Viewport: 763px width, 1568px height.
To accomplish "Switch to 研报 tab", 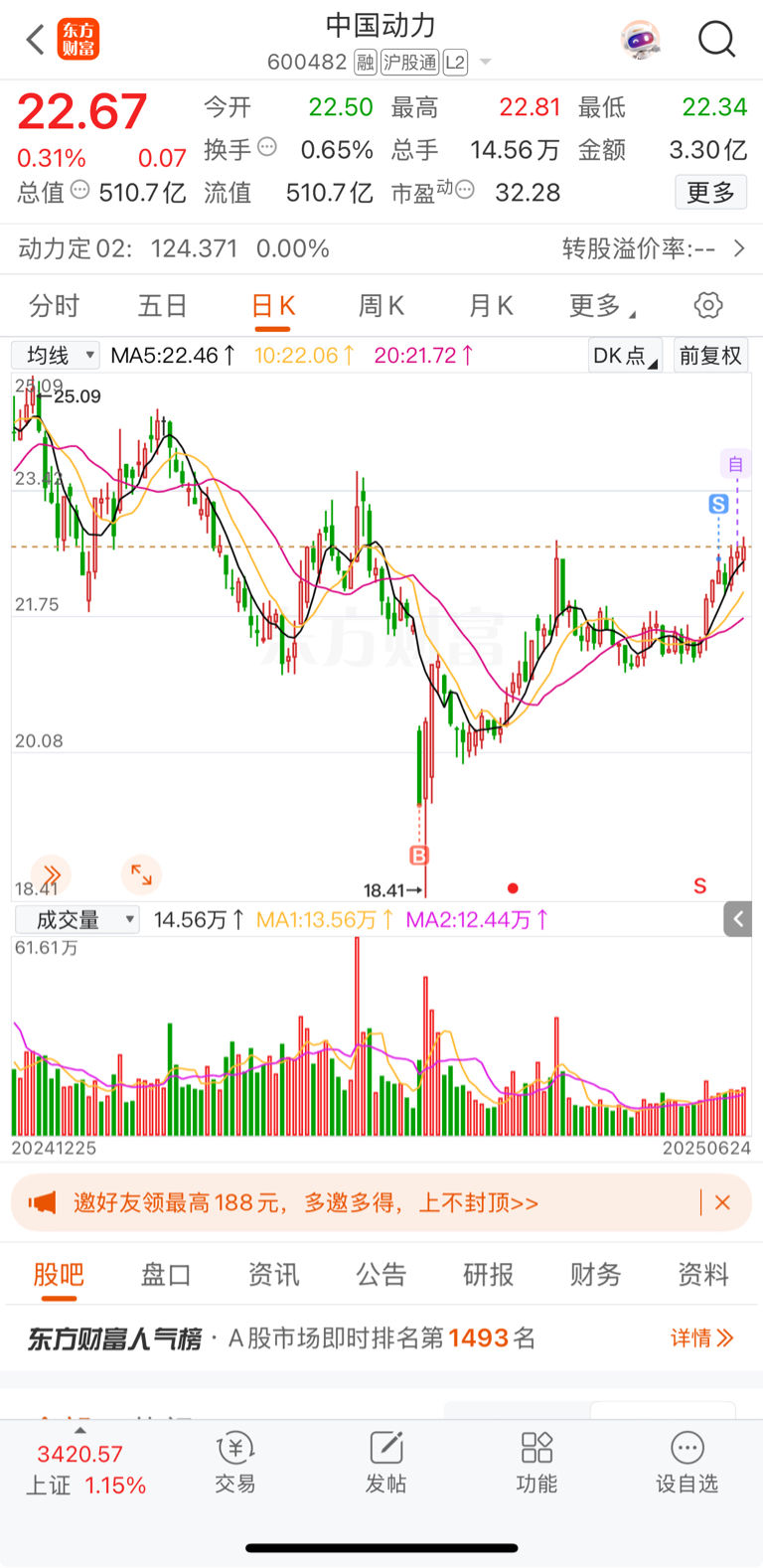I will click(x=489, y=1275).
